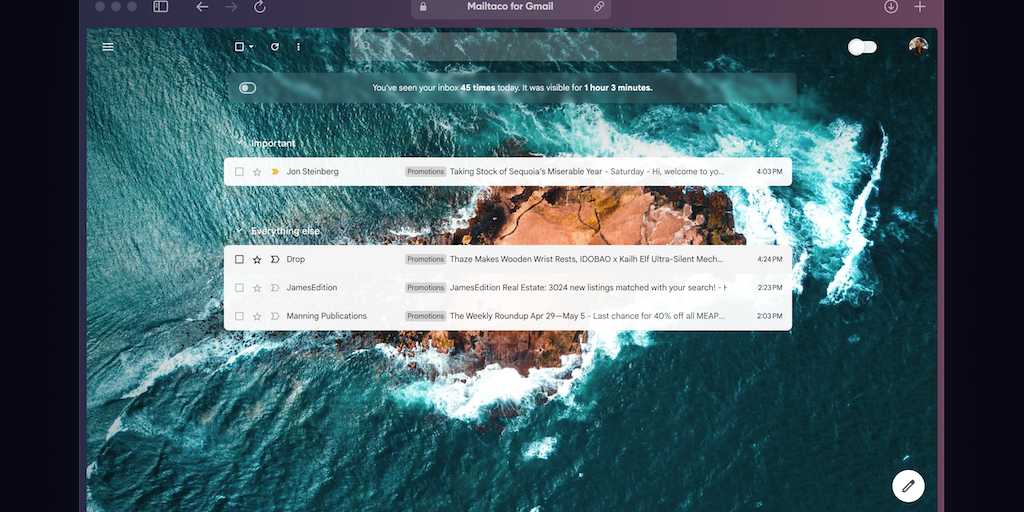
Task: Toggle the top-right Mailtaco switch
Action: [x=862, y=47]
